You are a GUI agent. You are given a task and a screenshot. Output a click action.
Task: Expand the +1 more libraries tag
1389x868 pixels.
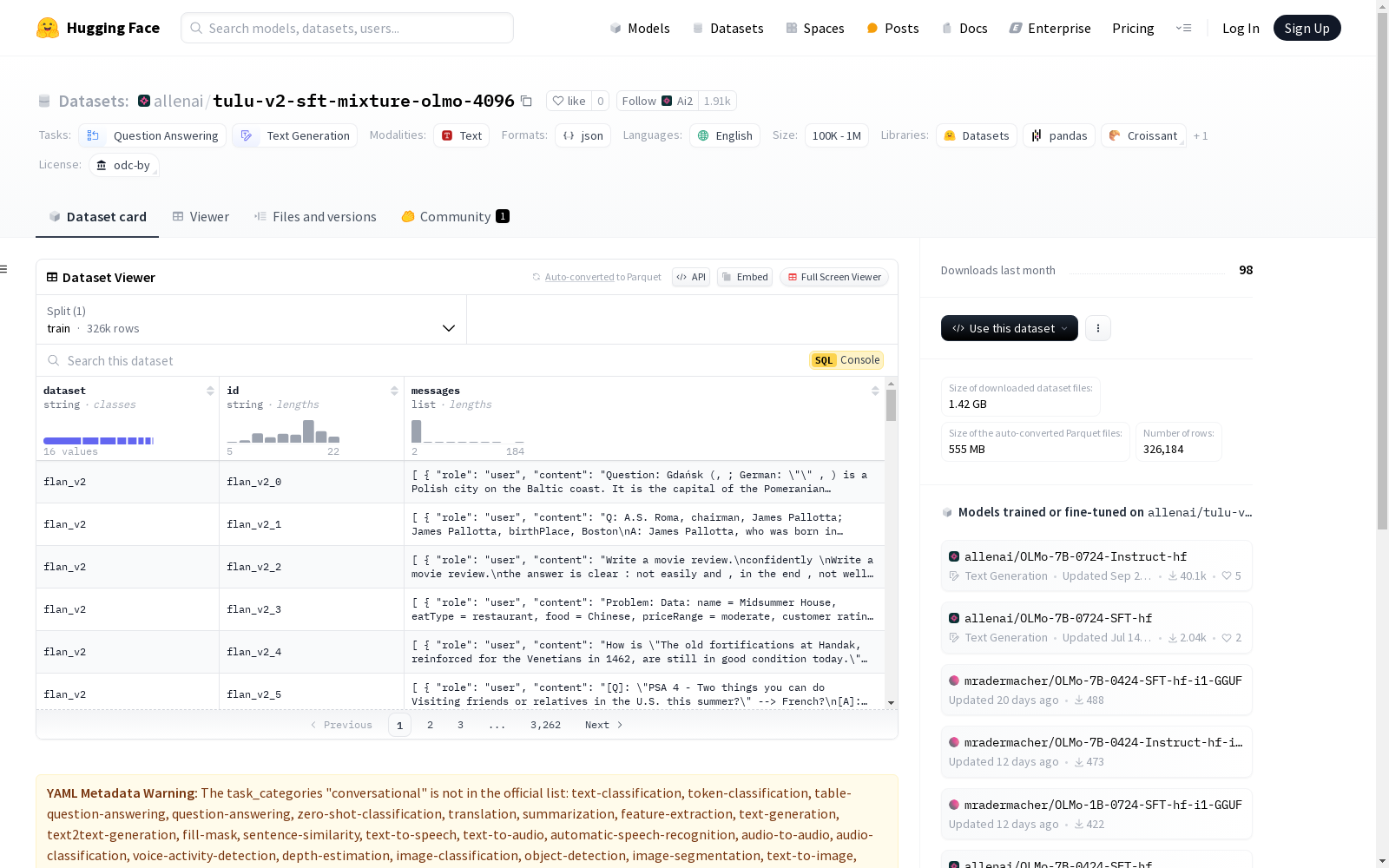click(1201, 135)
